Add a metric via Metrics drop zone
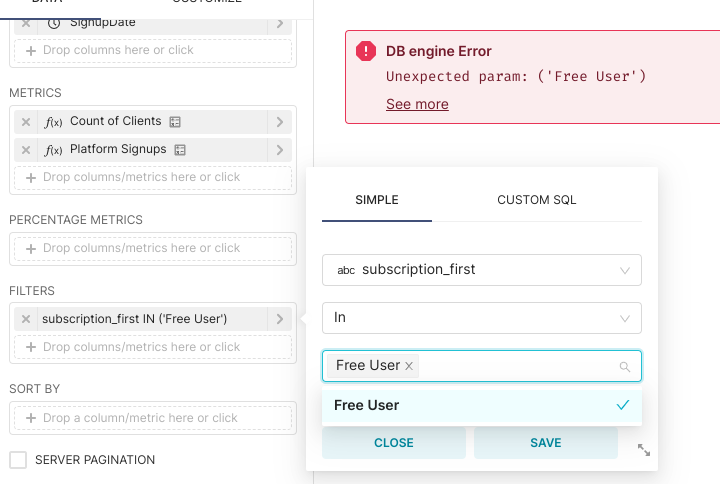The height and width of the screenshot is (484, 720). pyautogui.click(x=153, y=178)
